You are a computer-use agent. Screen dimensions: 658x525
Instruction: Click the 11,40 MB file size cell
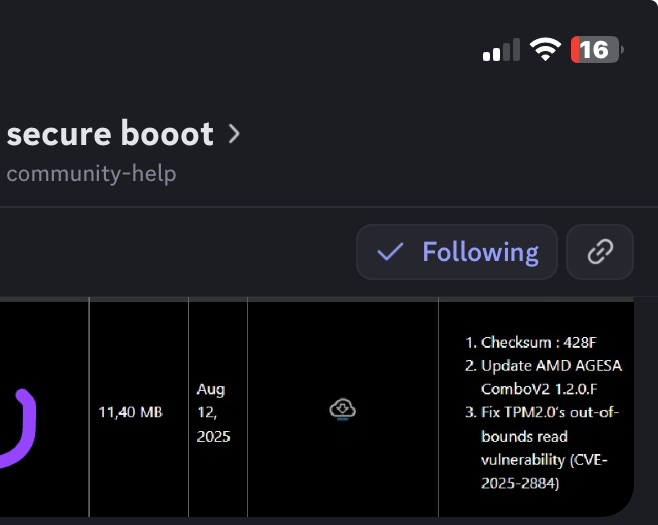tap(130, 412)
